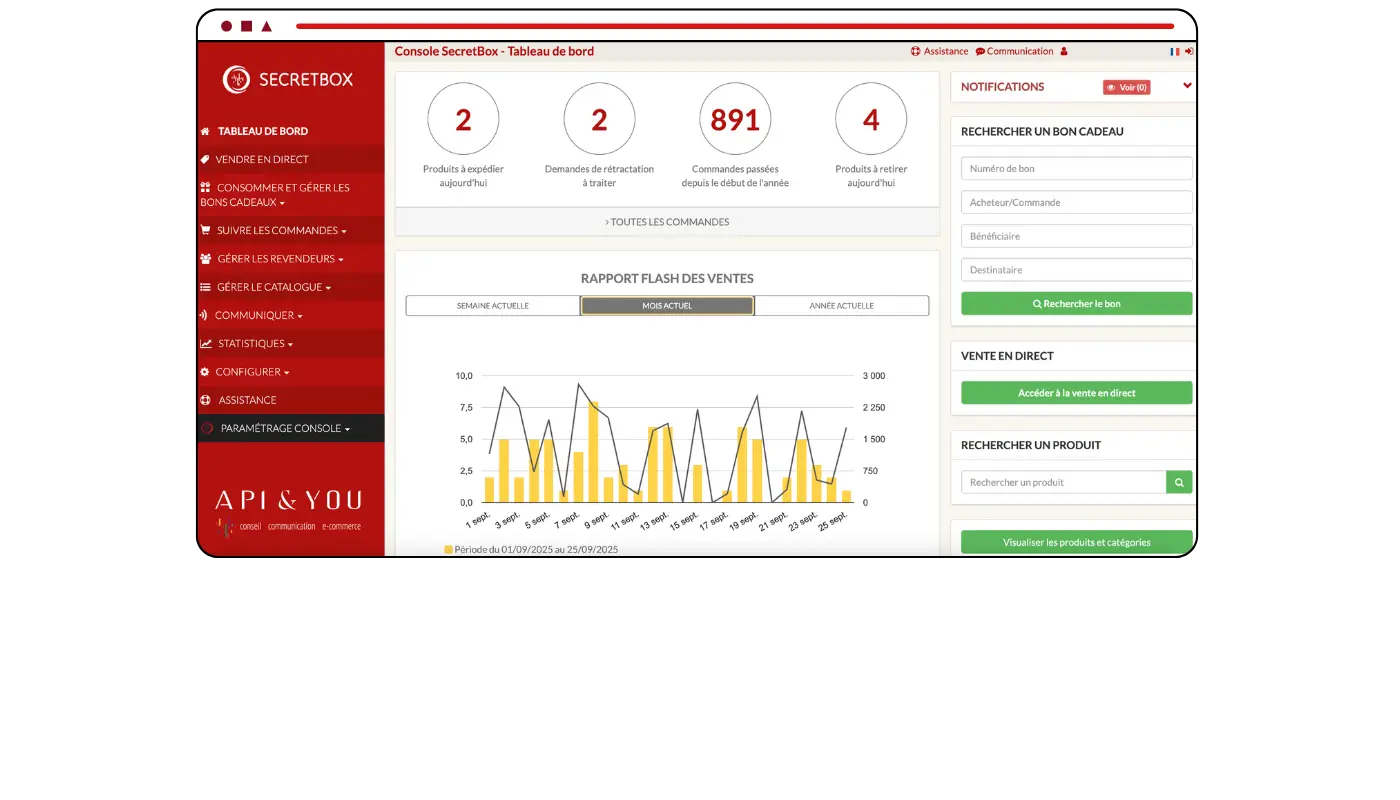The height and width of the screenshot is (800, 1400).
Task: Switch sales report to Année actuelle
Action: [x=841, y=306]
